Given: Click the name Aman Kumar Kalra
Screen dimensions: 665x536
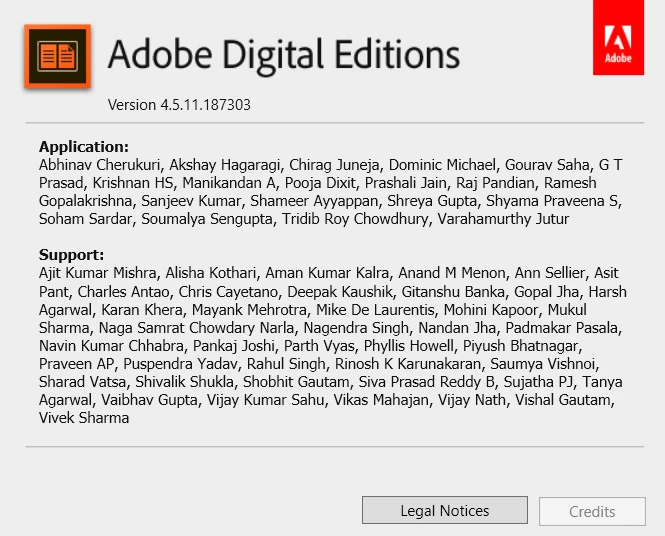Looking at the screenshot, I should [327, 273].
